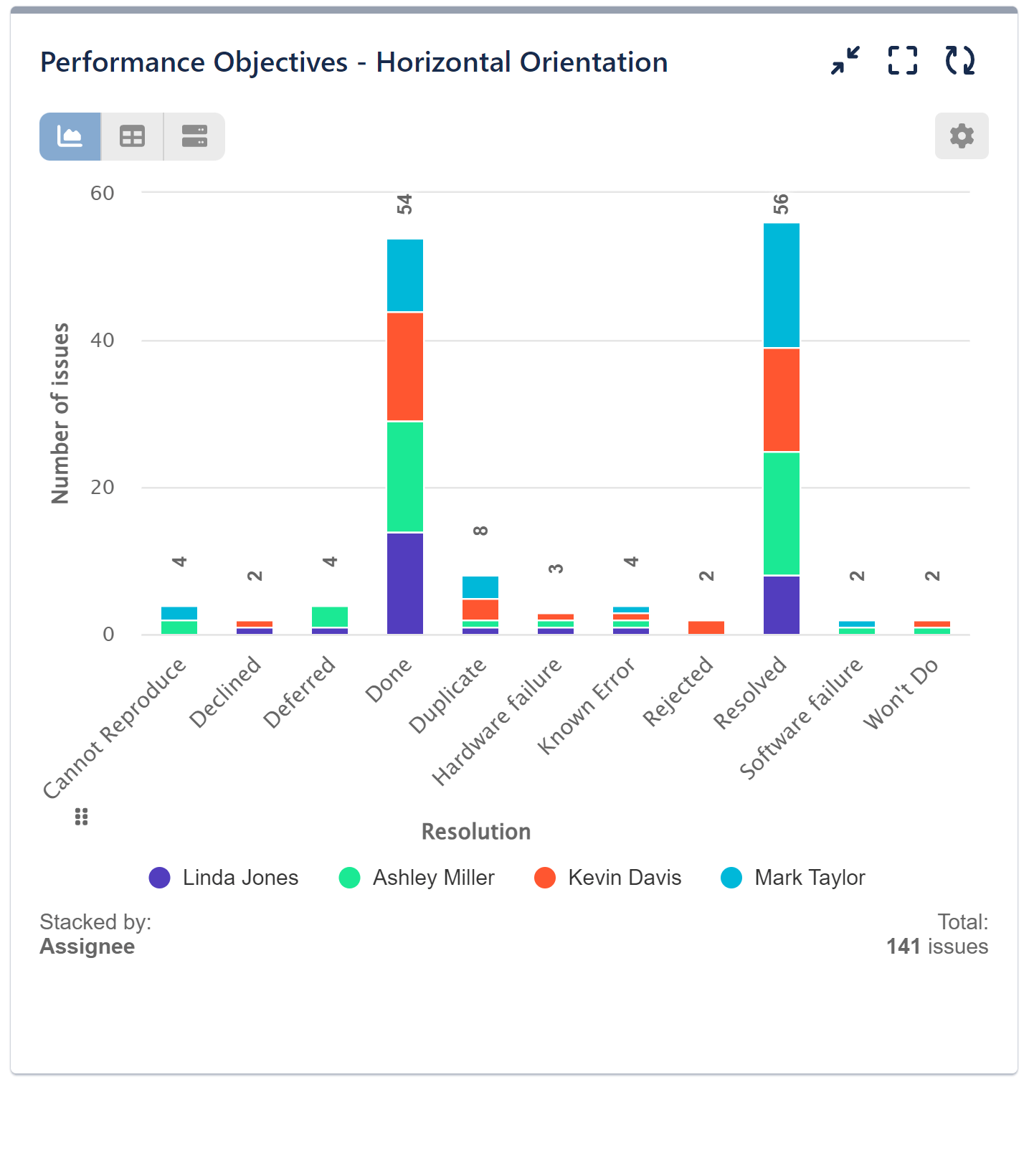Click the Assignee stacked-by label

[87, 946]
